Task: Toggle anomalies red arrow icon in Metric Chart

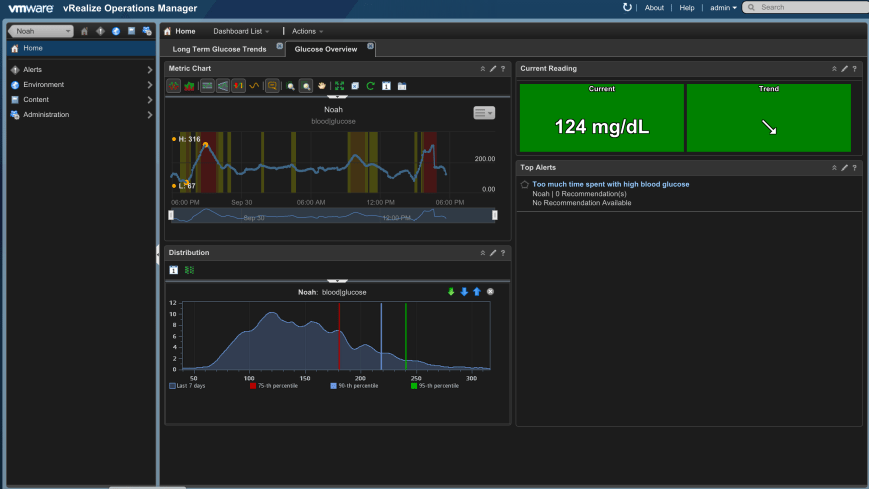Action: pyautogui.click(x=238, y=86)
